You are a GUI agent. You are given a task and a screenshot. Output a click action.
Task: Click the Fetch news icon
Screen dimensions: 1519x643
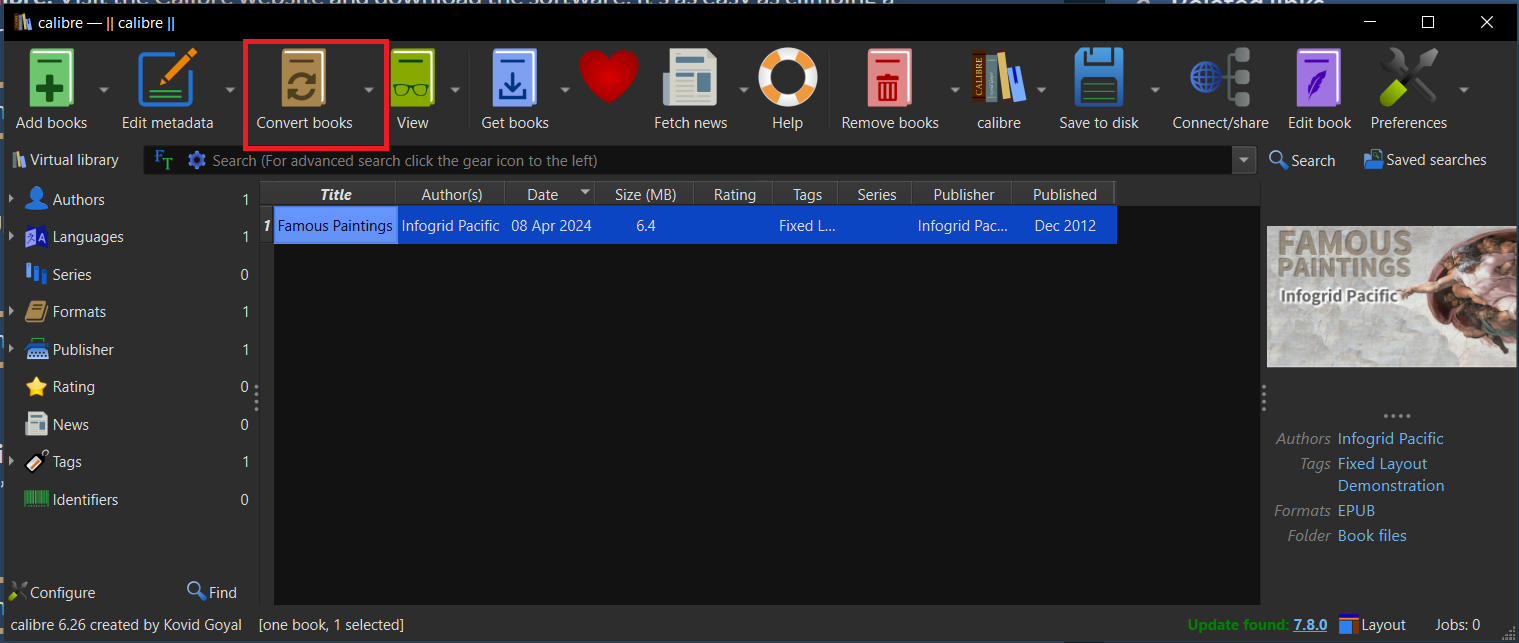(x=689, y=77)
